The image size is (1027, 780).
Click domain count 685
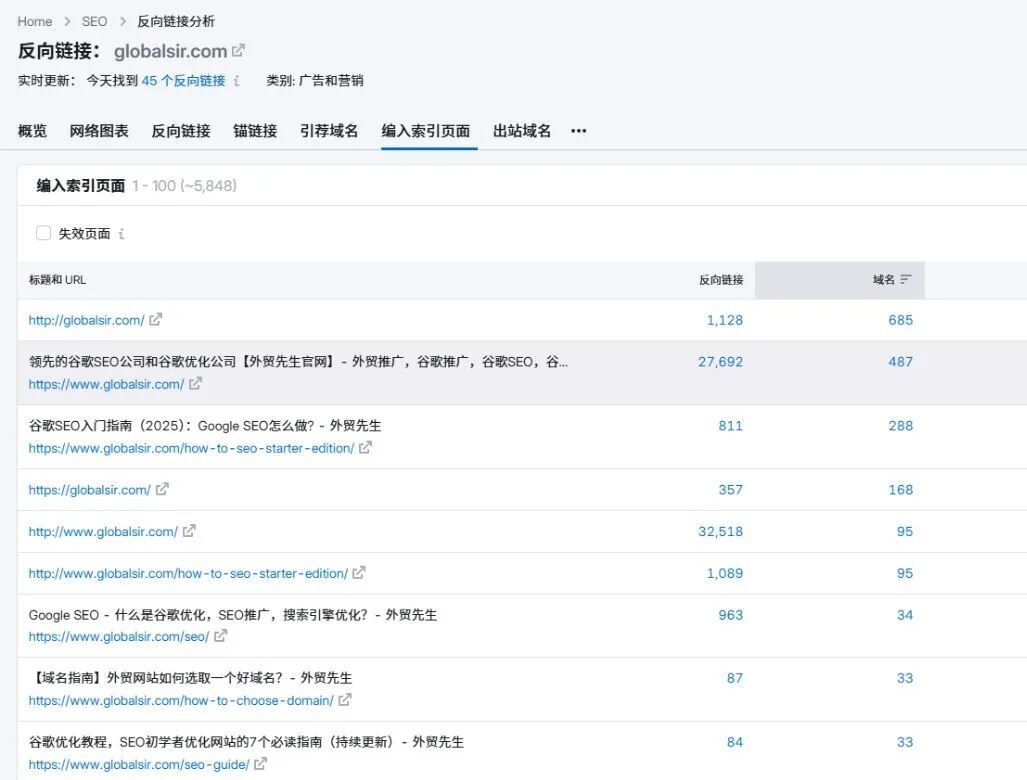901,320
